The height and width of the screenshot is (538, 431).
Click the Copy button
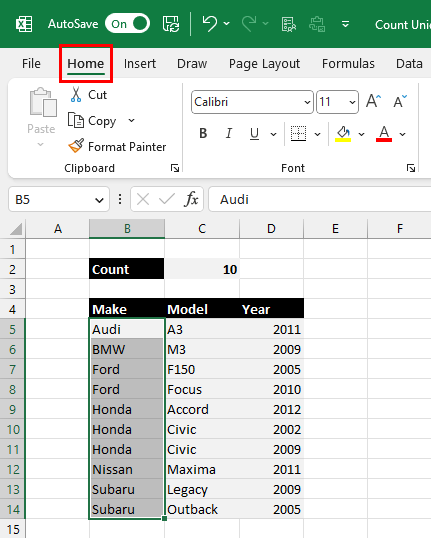tap(92, 121)
